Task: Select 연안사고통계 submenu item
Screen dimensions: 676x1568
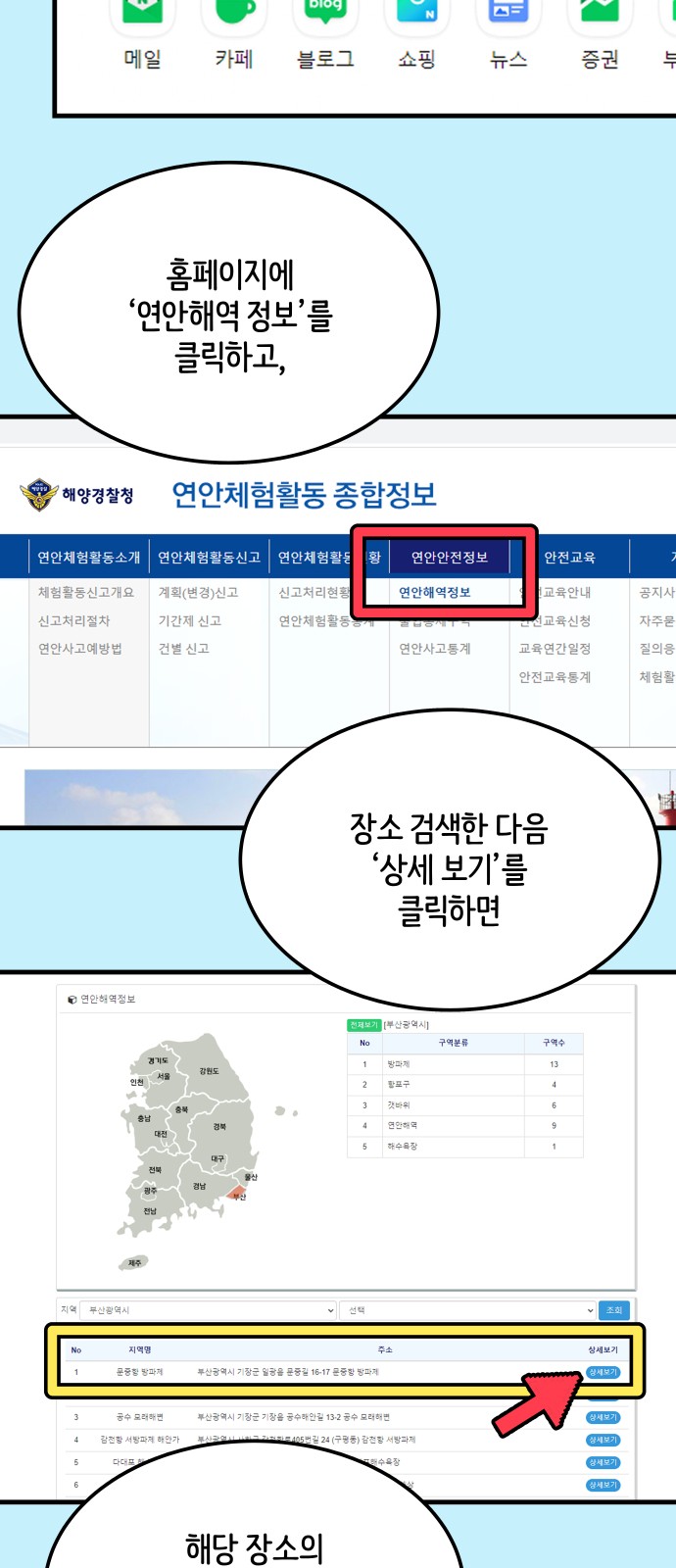Action: (x=435, y=649)
